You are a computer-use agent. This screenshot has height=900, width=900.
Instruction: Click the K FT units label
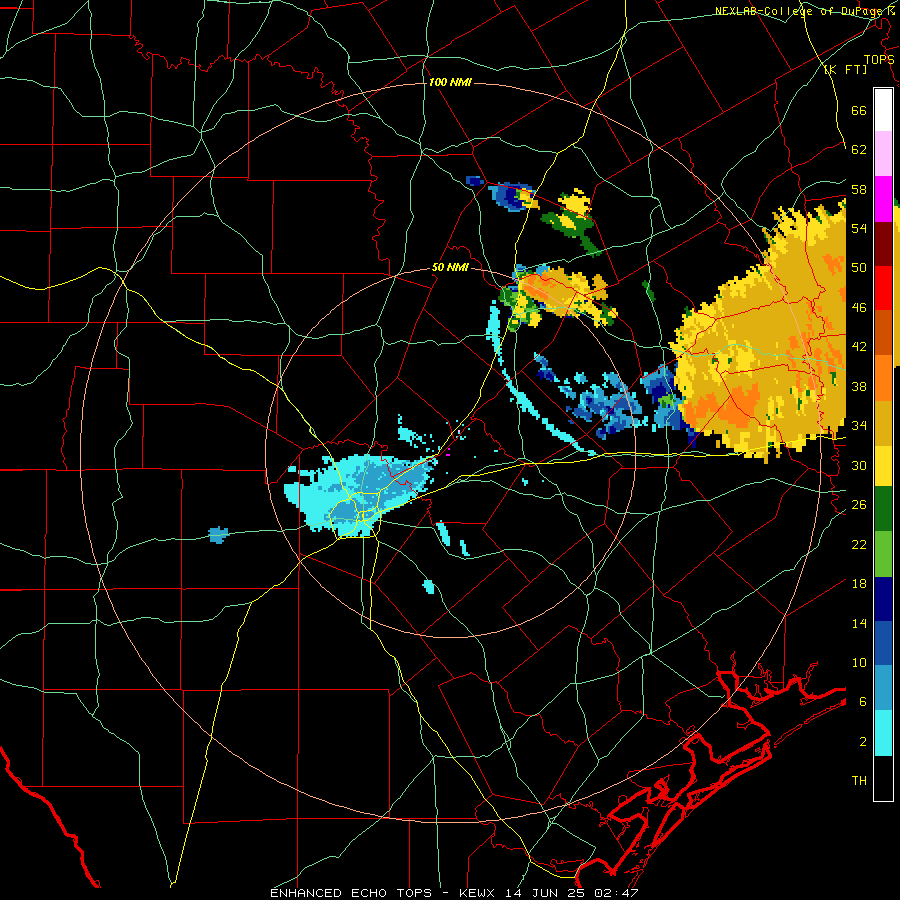(845, 69)
